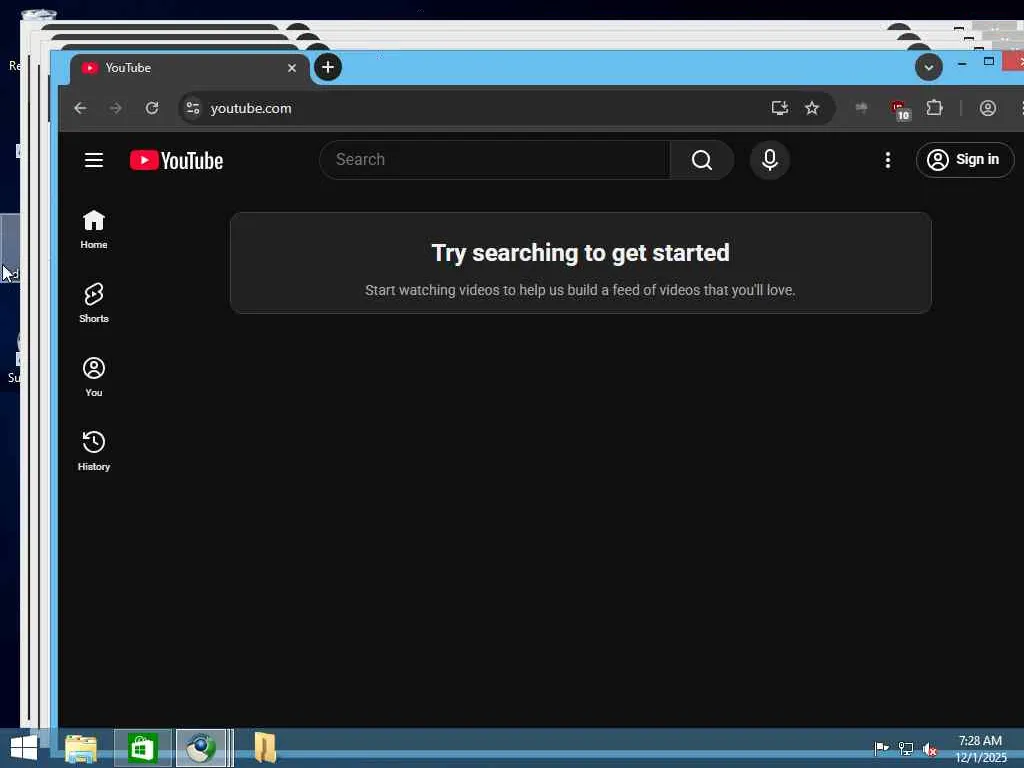
Task: Click the network tray icon
Action: (x=906, y=748)
